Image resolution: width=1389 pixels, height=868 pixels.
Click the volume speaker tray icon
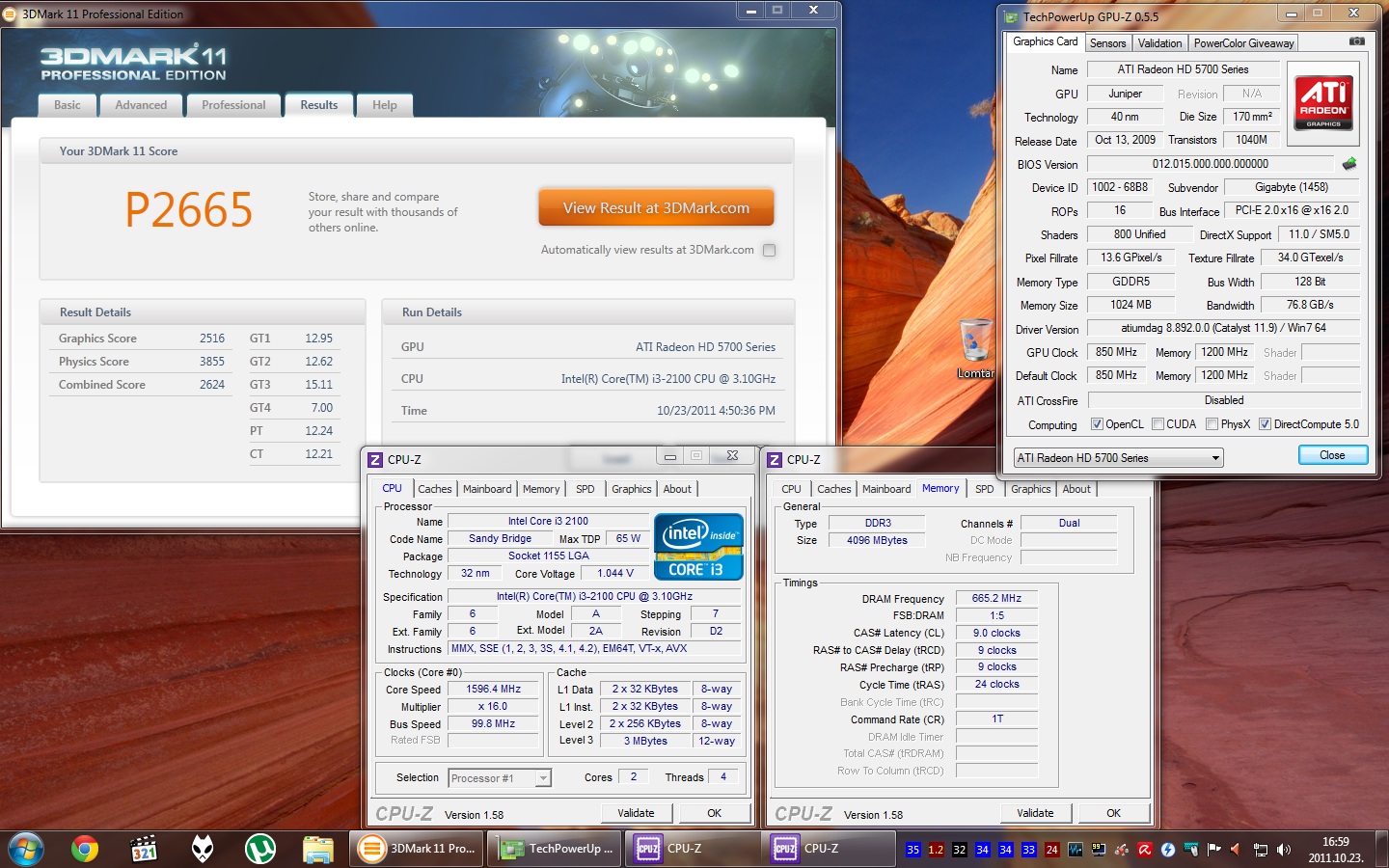pos(1283,850)
